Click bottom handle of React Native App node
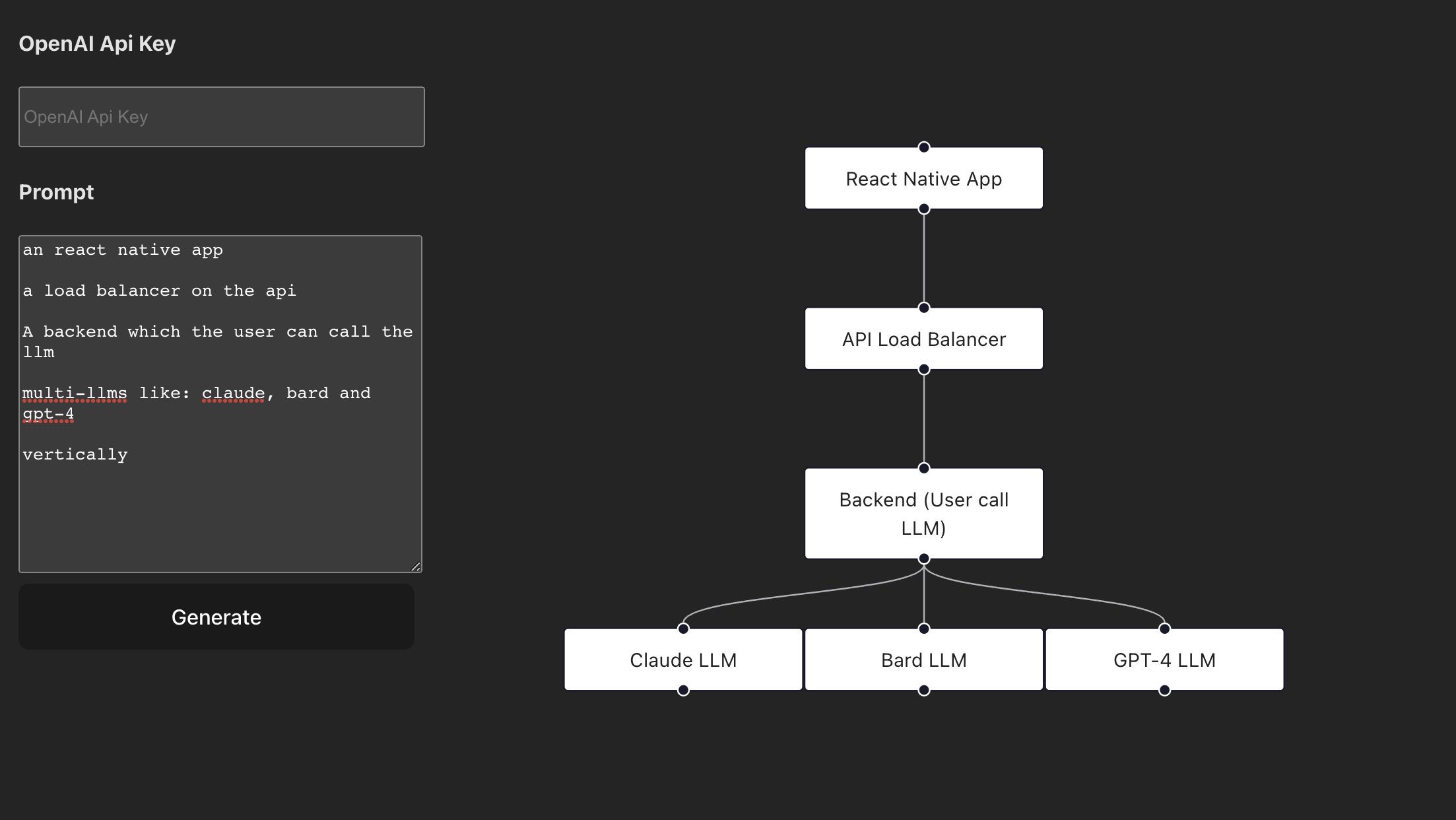The height and width of the screenshot is (820, 1456). pyautogui.click(x=924, y=209)
